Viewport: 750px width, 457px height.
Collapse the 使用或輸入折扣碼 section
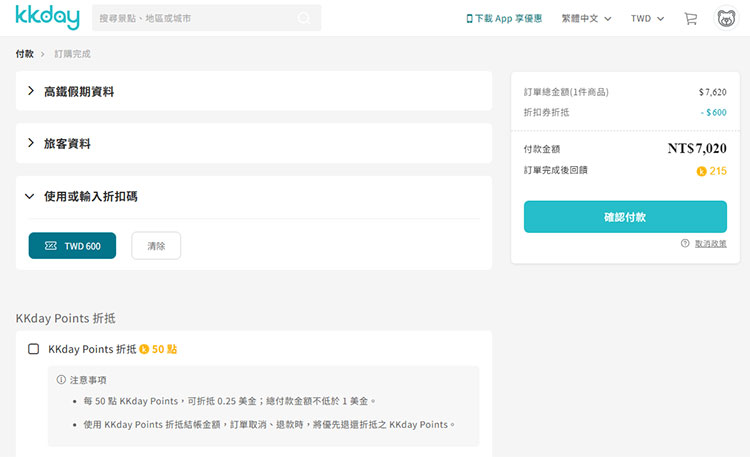(x=31, y=196)
